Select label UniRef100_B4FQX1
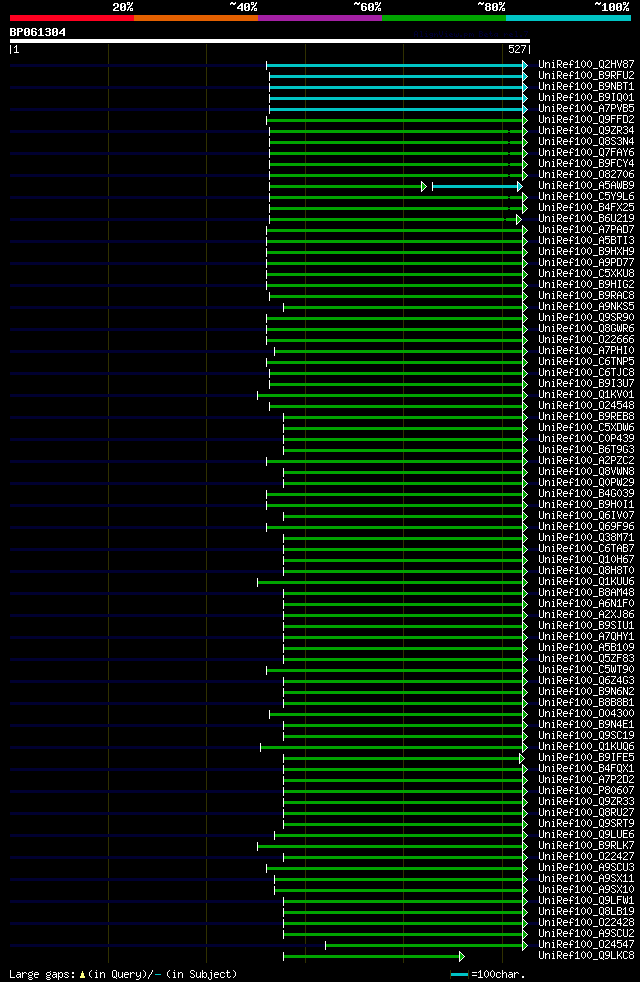This screenshot has height=982, width=640. [586, 768]
